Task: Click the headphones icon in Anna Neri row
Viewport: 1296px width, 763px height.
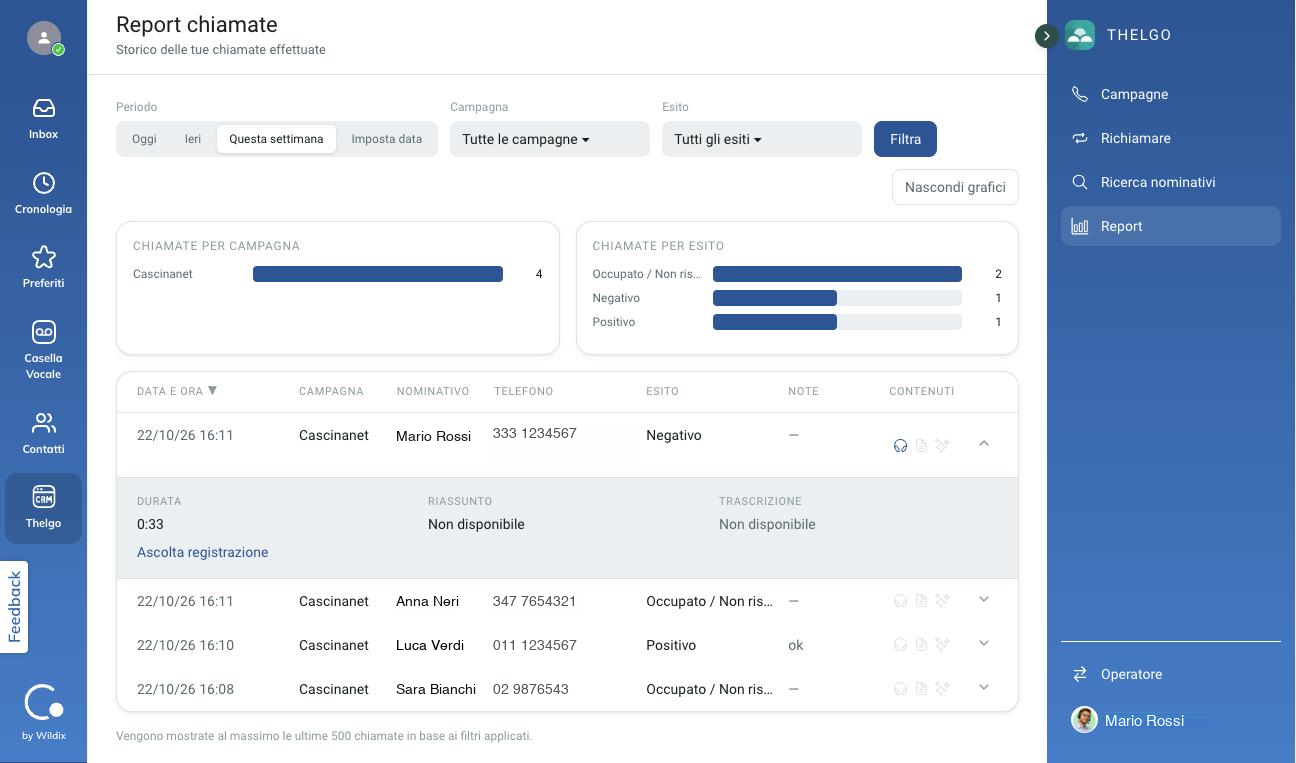Action: pos(900,601)
